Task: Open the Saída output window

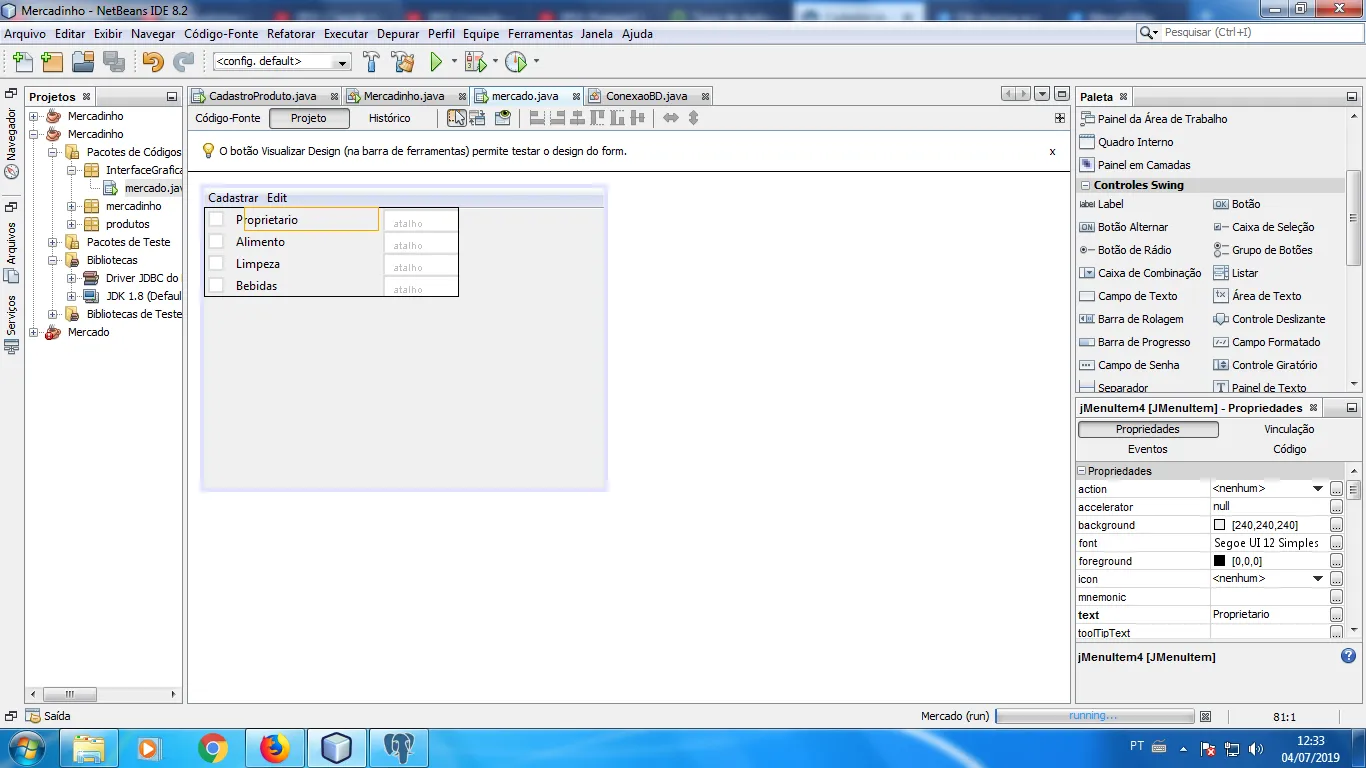Action: (x=48, y=716)
